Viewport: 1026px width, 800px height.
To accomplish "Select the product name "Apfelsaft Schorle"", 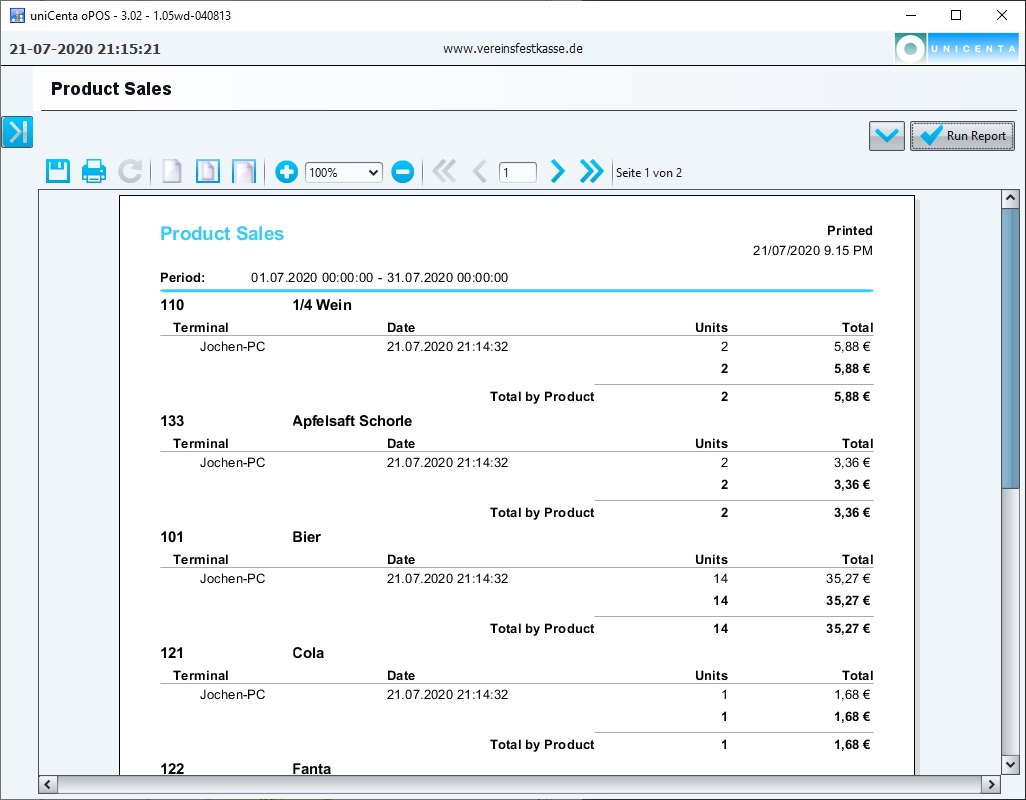I will (352, 421).
